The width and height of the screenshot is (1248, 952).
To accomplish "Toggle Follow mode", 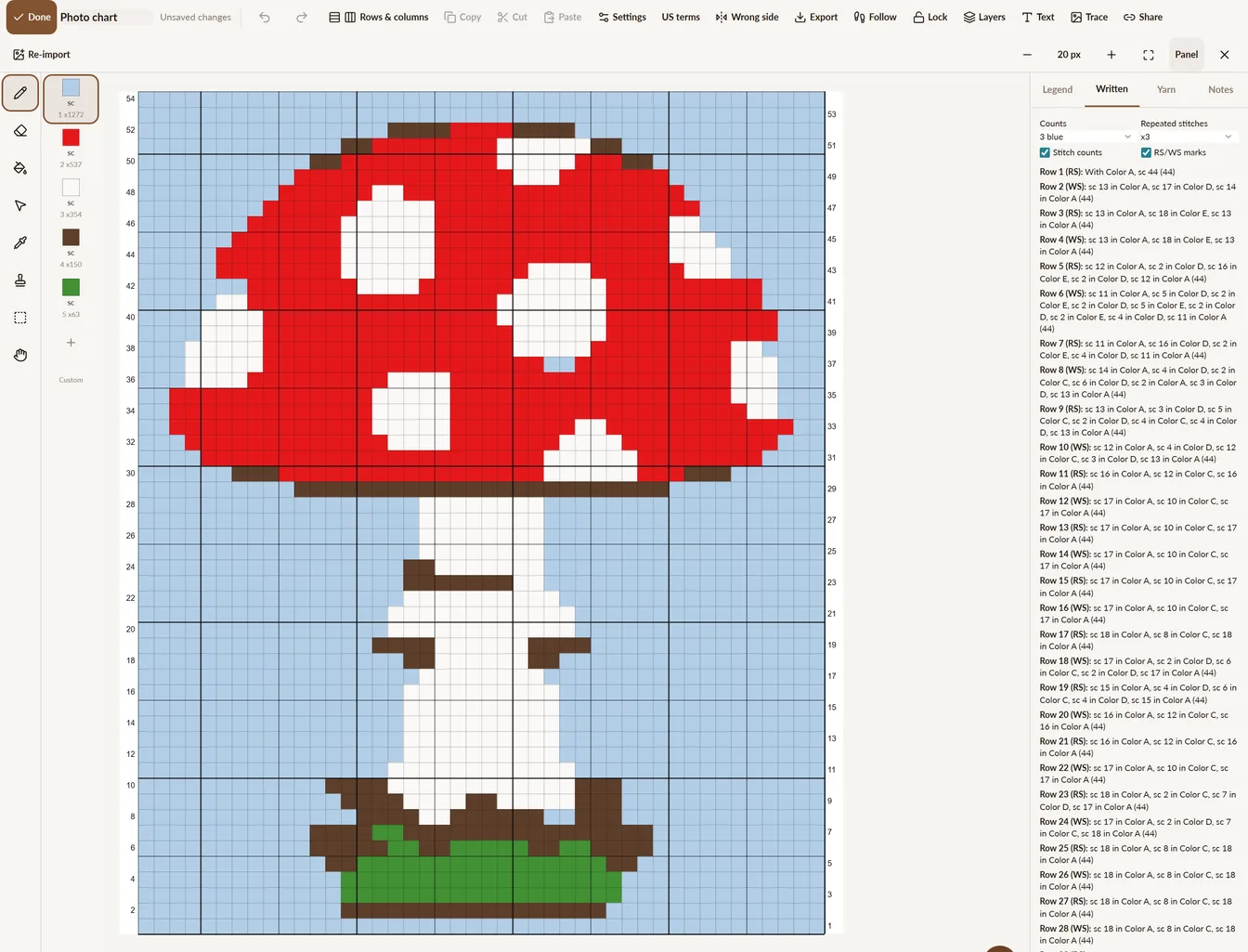I will (876, 17).
